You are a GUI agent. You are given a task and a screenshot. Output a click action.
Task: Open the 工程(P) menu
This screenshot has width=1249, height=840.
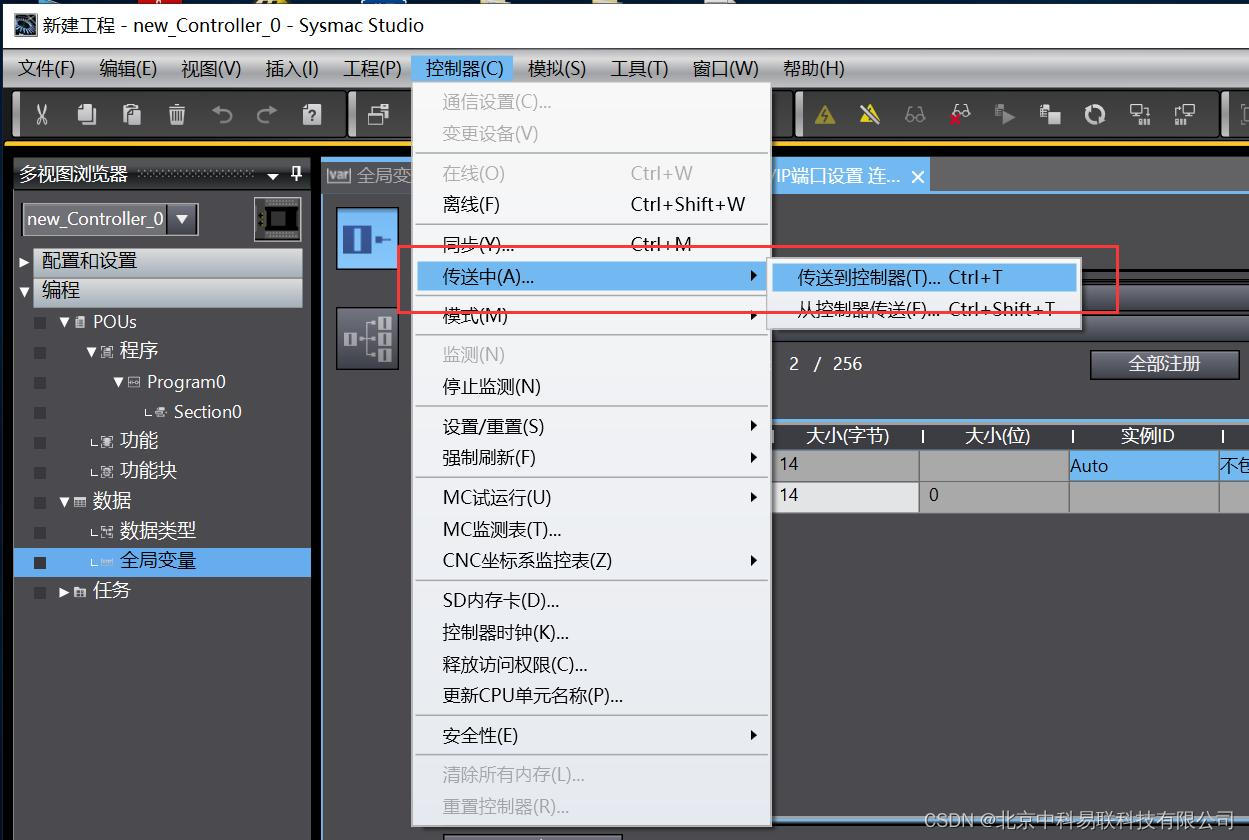coord(372,68)
